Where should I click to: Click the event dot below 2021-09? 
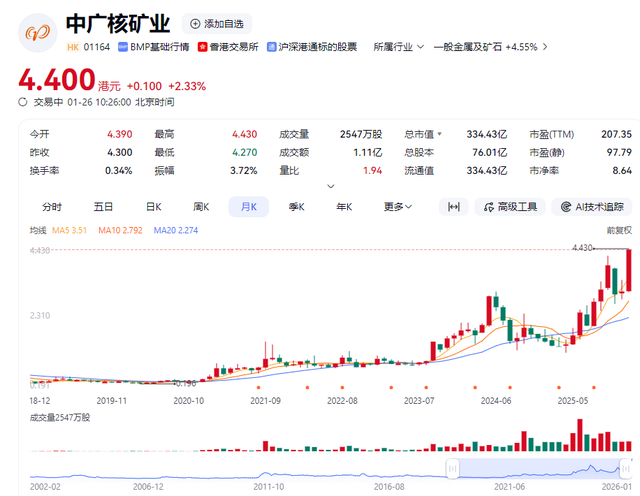coord(258,387)
